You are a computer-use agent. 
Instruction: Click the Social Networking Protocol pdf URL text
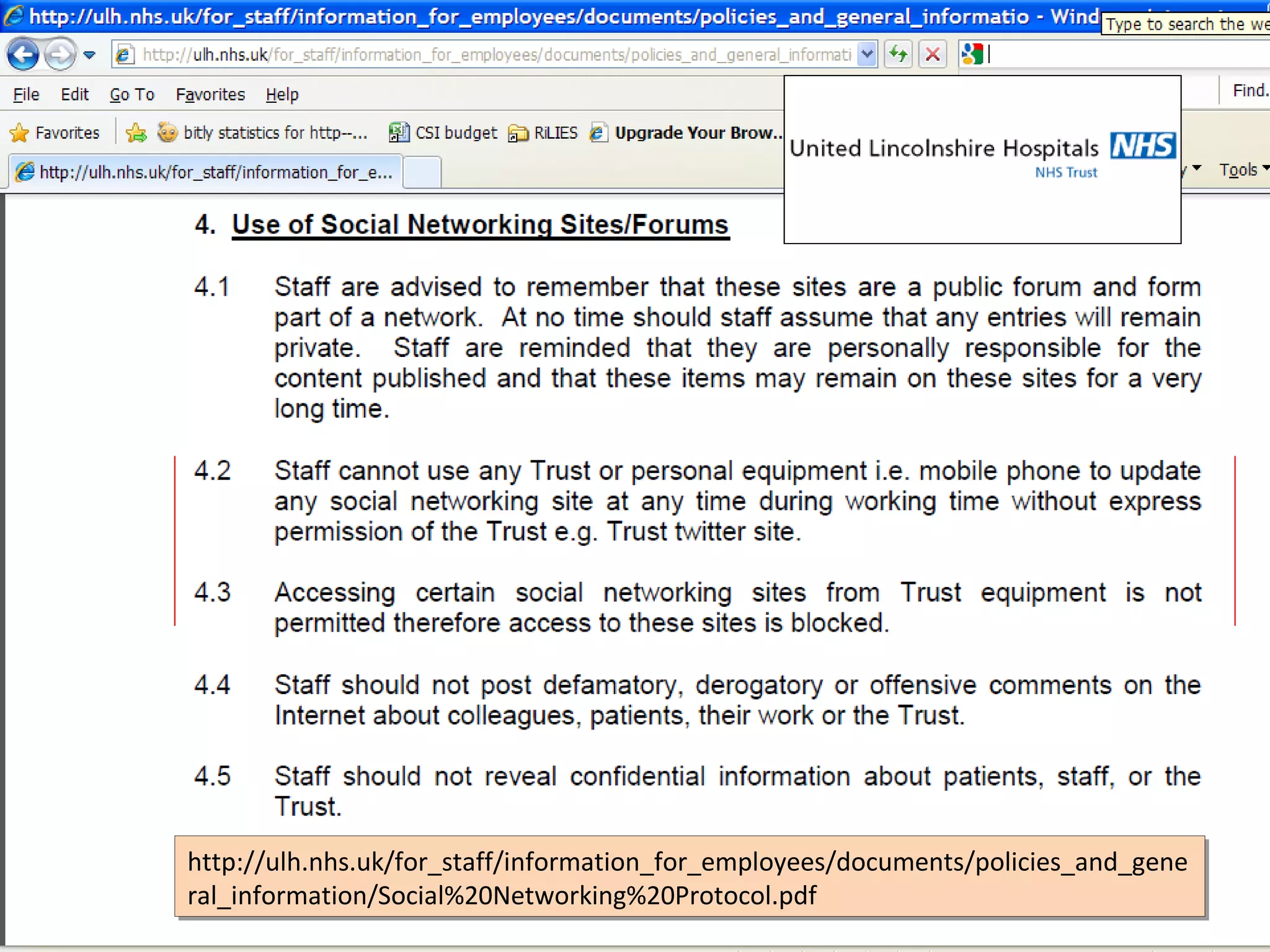coord(687,878)
